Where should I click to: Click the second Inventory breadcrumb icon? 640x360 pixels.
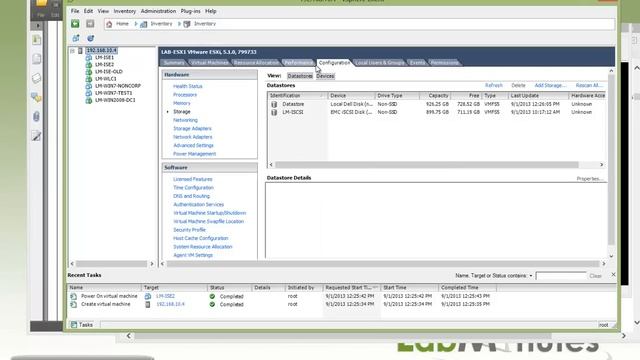187,24
